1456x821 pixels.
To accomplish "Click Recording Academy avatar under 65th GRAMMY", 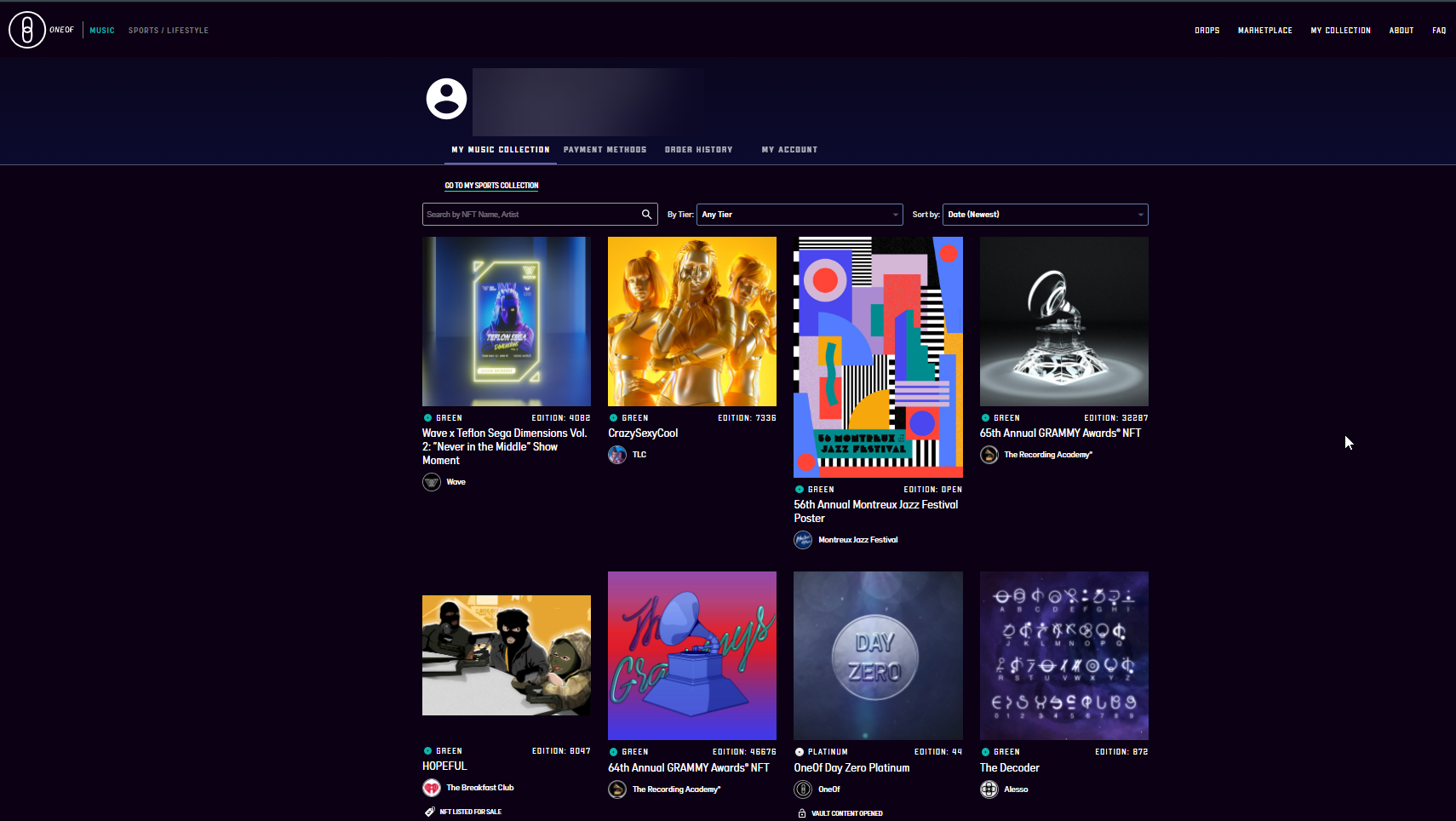I will (x=989, y=455).
